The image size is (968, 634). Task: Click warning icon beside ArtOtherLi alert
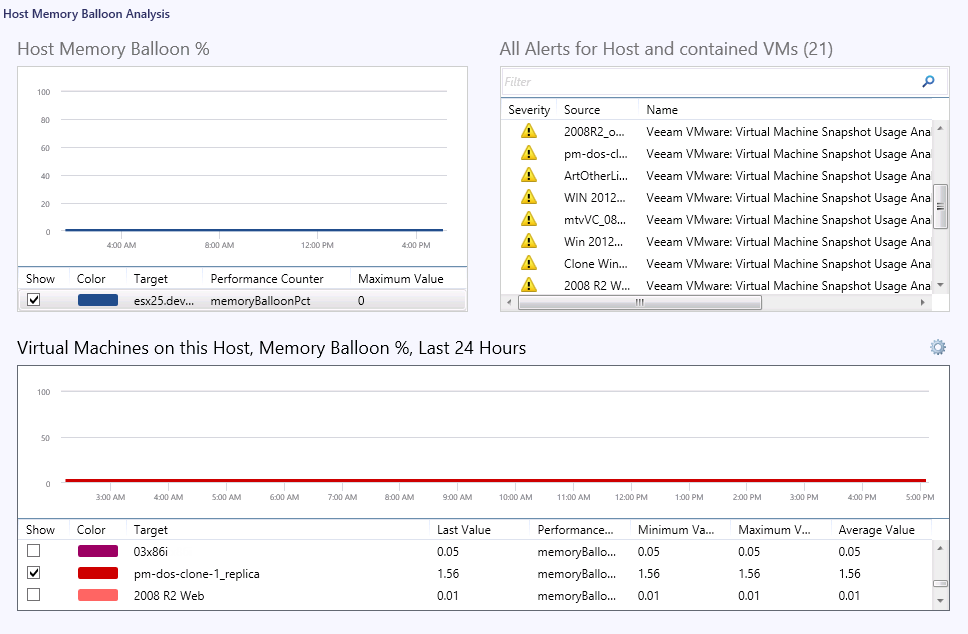pos(529,176)
